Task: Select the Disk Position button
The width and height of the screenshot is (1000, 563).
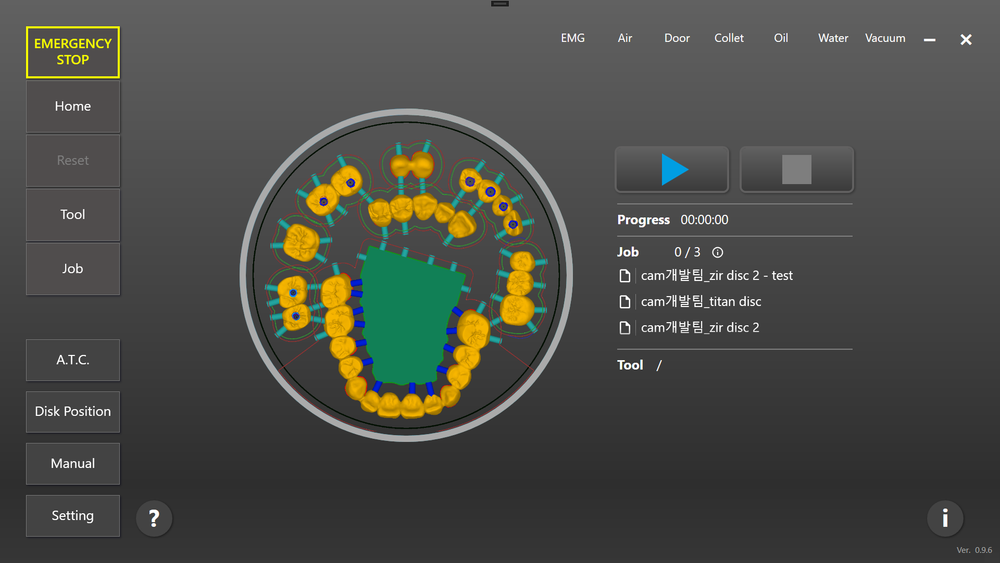Action: pyautogui.click(x=73, y=412)
